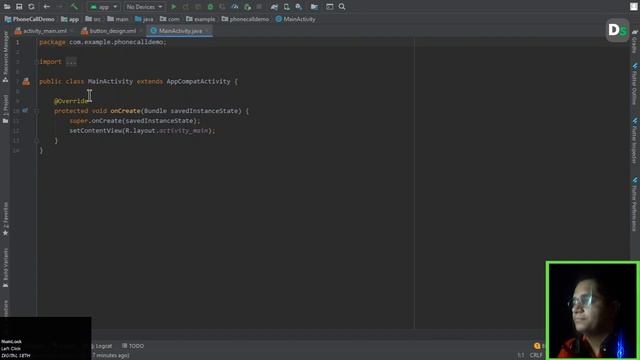The height and width of the screenshot is (360, 640).
Task: Click the MainActivity class gutter icon
Action: (x=26, y=82)
